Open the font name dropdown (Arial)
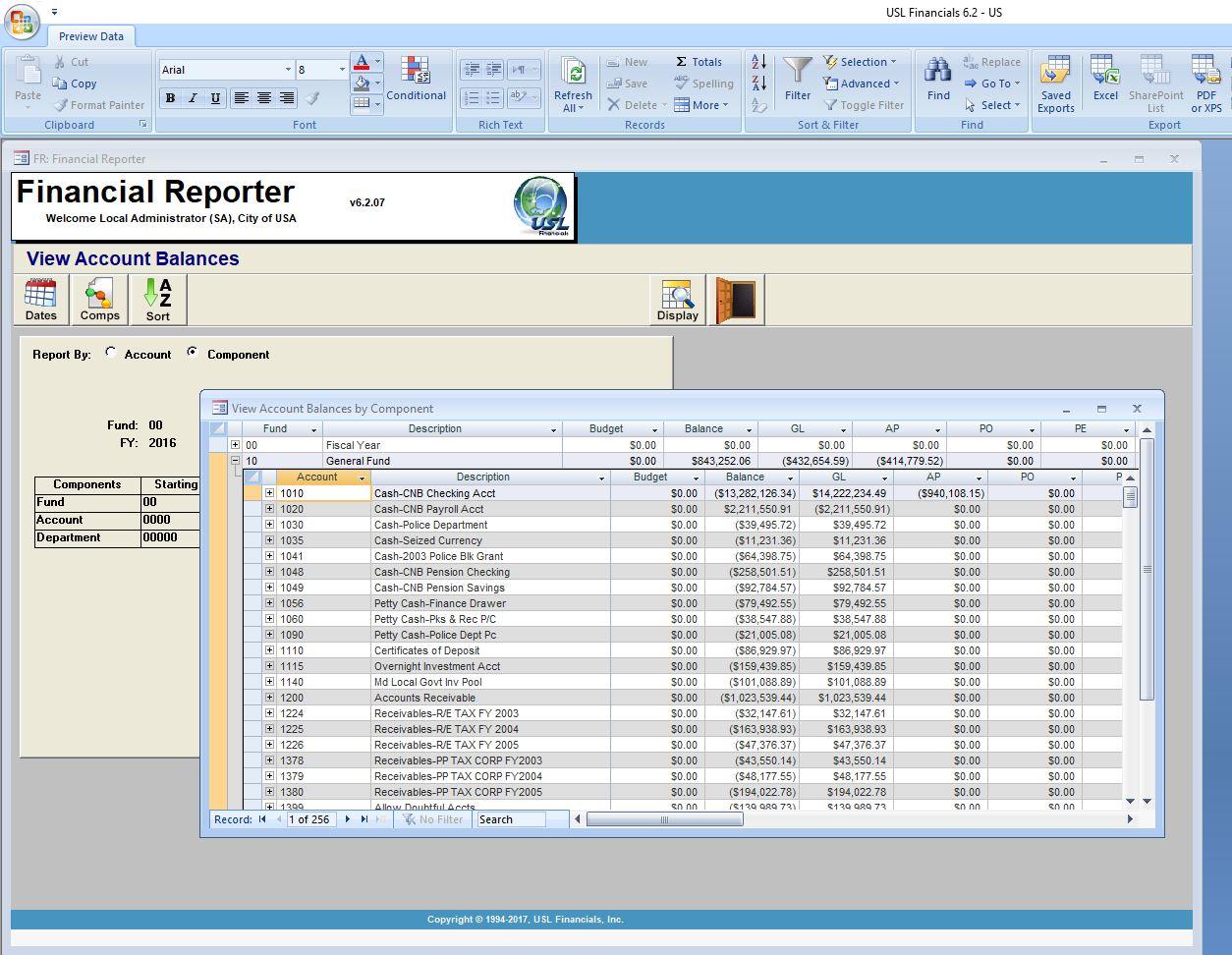The height and width of the screenshot is (955, 1232). click(x=288, y=70)
